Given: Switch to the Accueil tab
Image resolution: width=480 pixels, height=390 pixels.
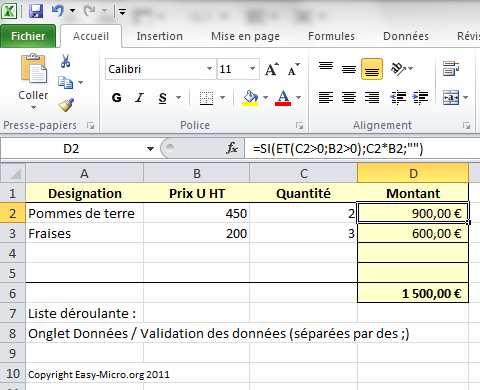Looking at the screenshot, I should 91,36.
